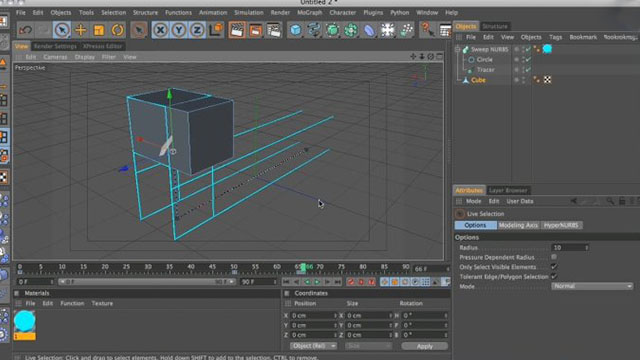Select the Scale tool icon

click(99, 30)
